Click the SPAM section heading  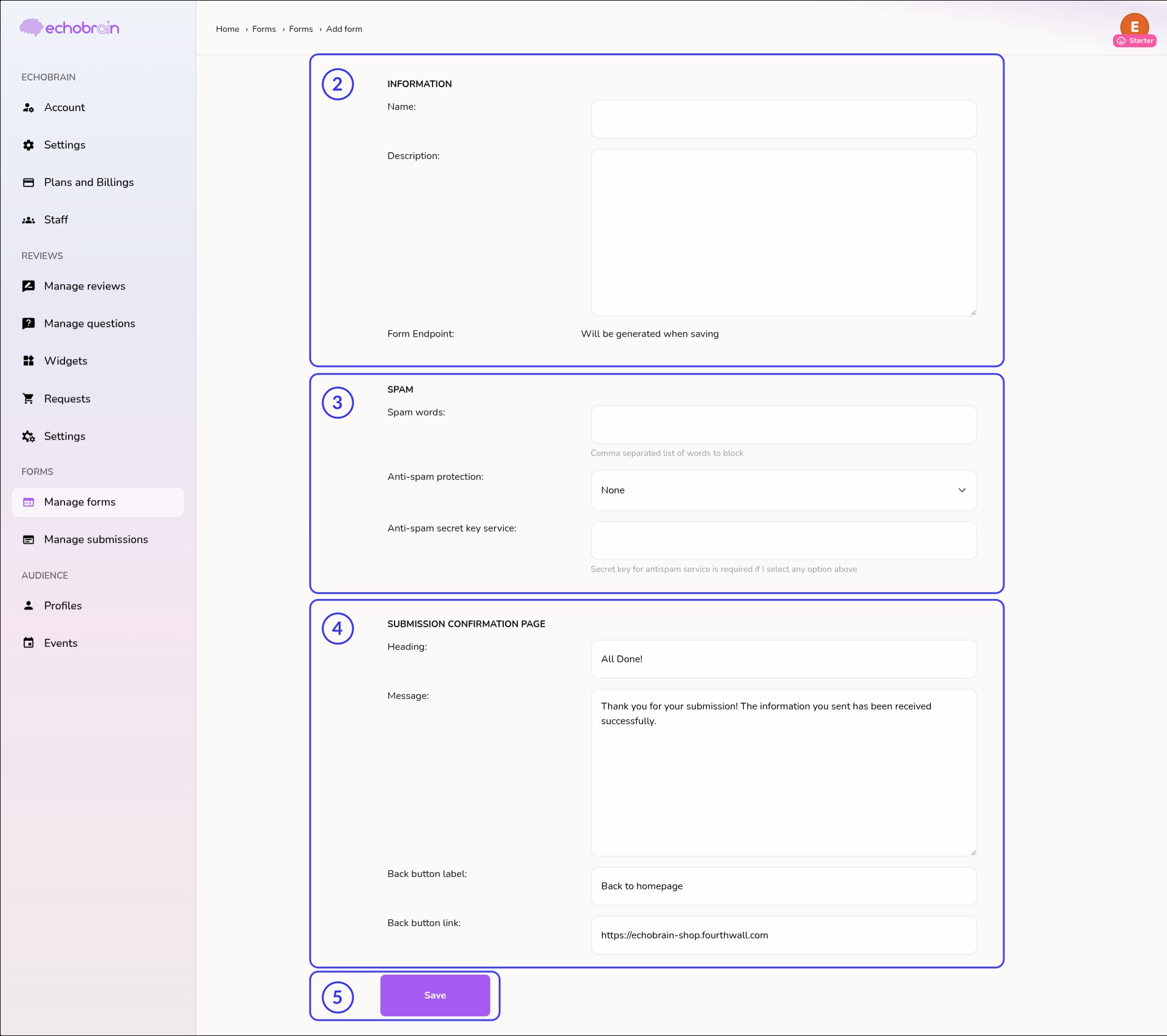[x=400, y=390]
